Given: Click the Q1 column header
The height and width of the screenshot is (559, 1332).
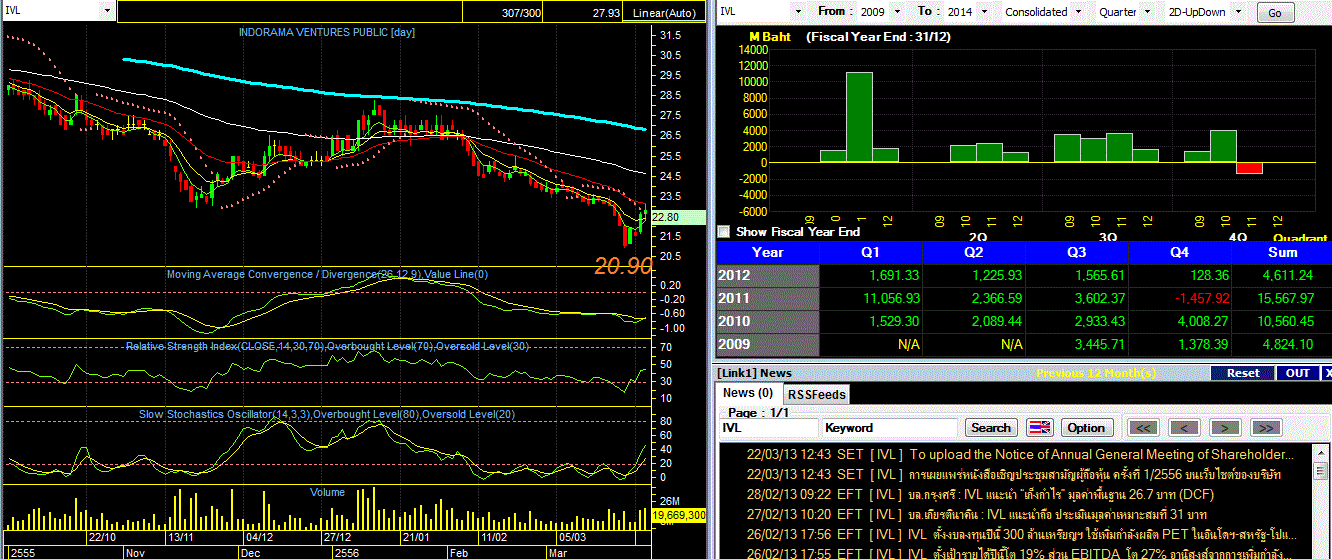Looking at the screenshot, I should pos(871,252).
